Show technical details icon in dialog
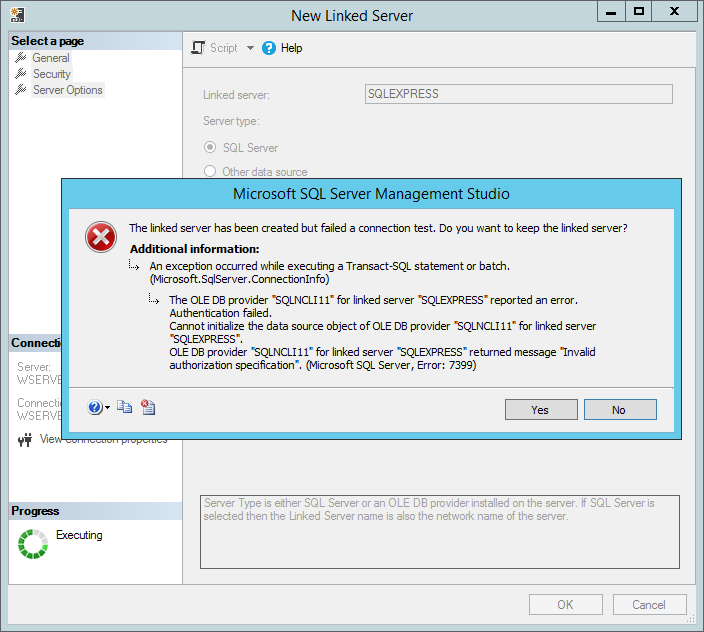The width and height of the screenshot is (704, 632). (148, 407)
